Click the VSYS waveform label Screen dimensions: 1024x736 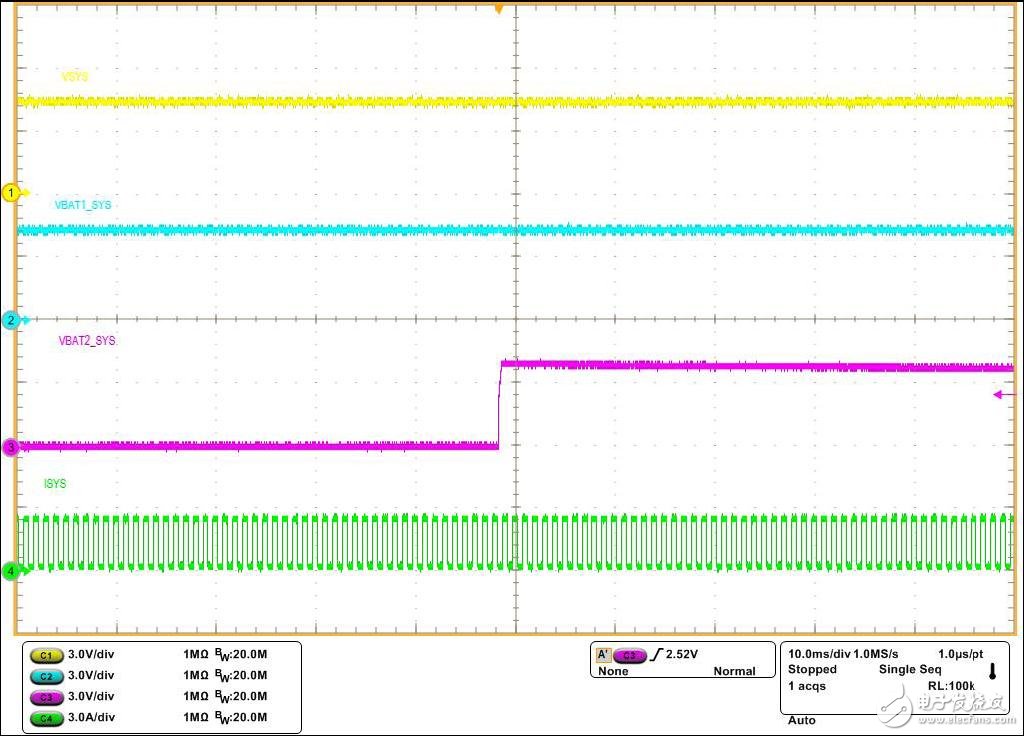[x=76, y=77]
